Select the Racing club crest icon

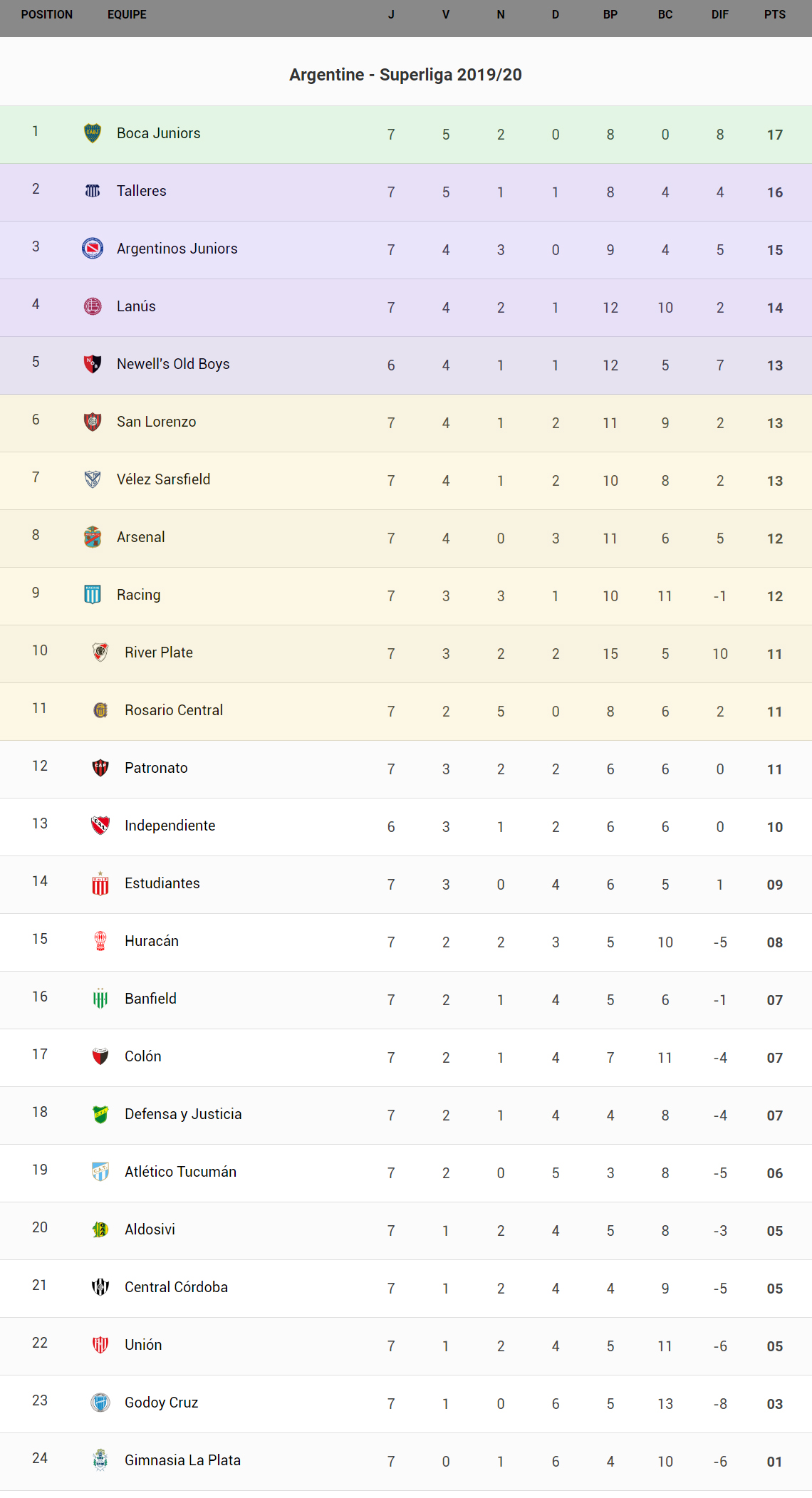click(x=93, y=595)
